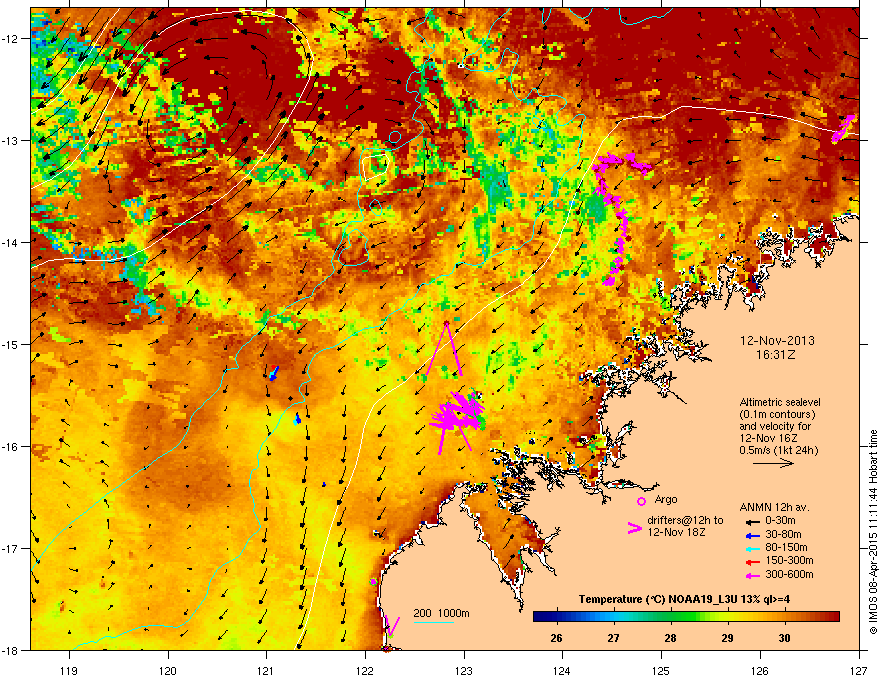This screenshot has height=680, width=880.
Task: Click the dark blue end of temperature colour bar
Action: pos(539,617)
